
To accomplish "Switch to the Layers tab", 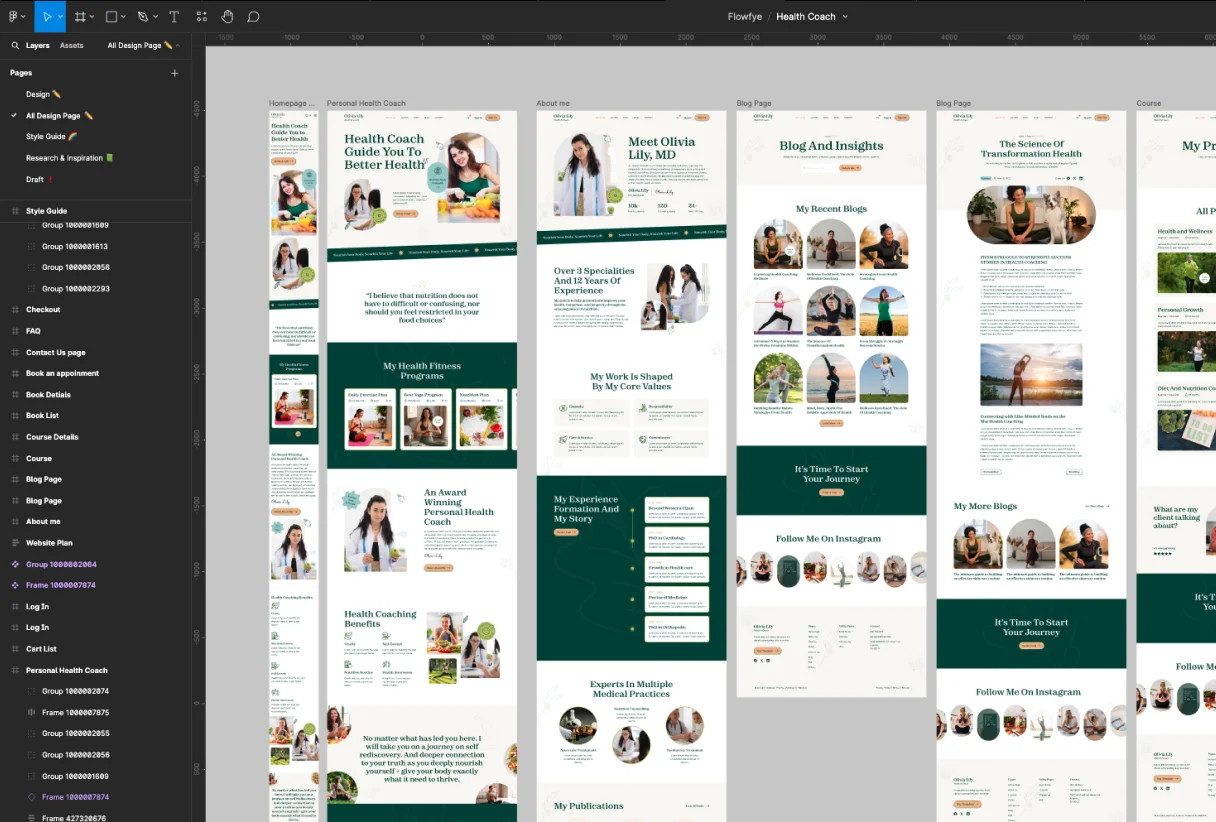I will pyautogui.click(x=37, y=46).
